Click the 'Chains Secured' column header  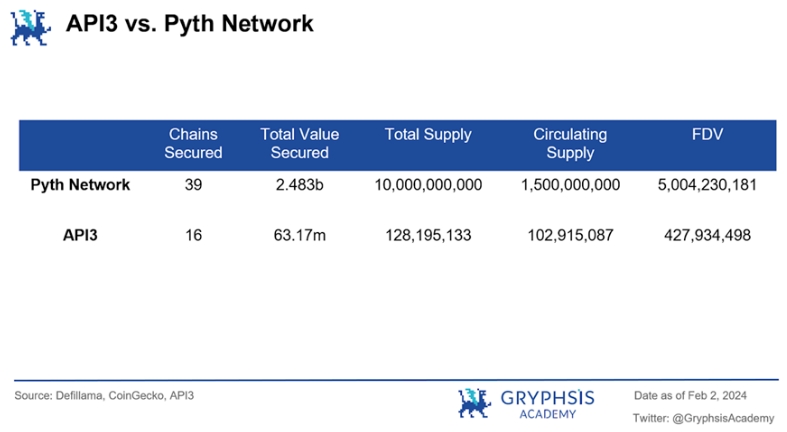pyautogui.click(x=193, y=143)
